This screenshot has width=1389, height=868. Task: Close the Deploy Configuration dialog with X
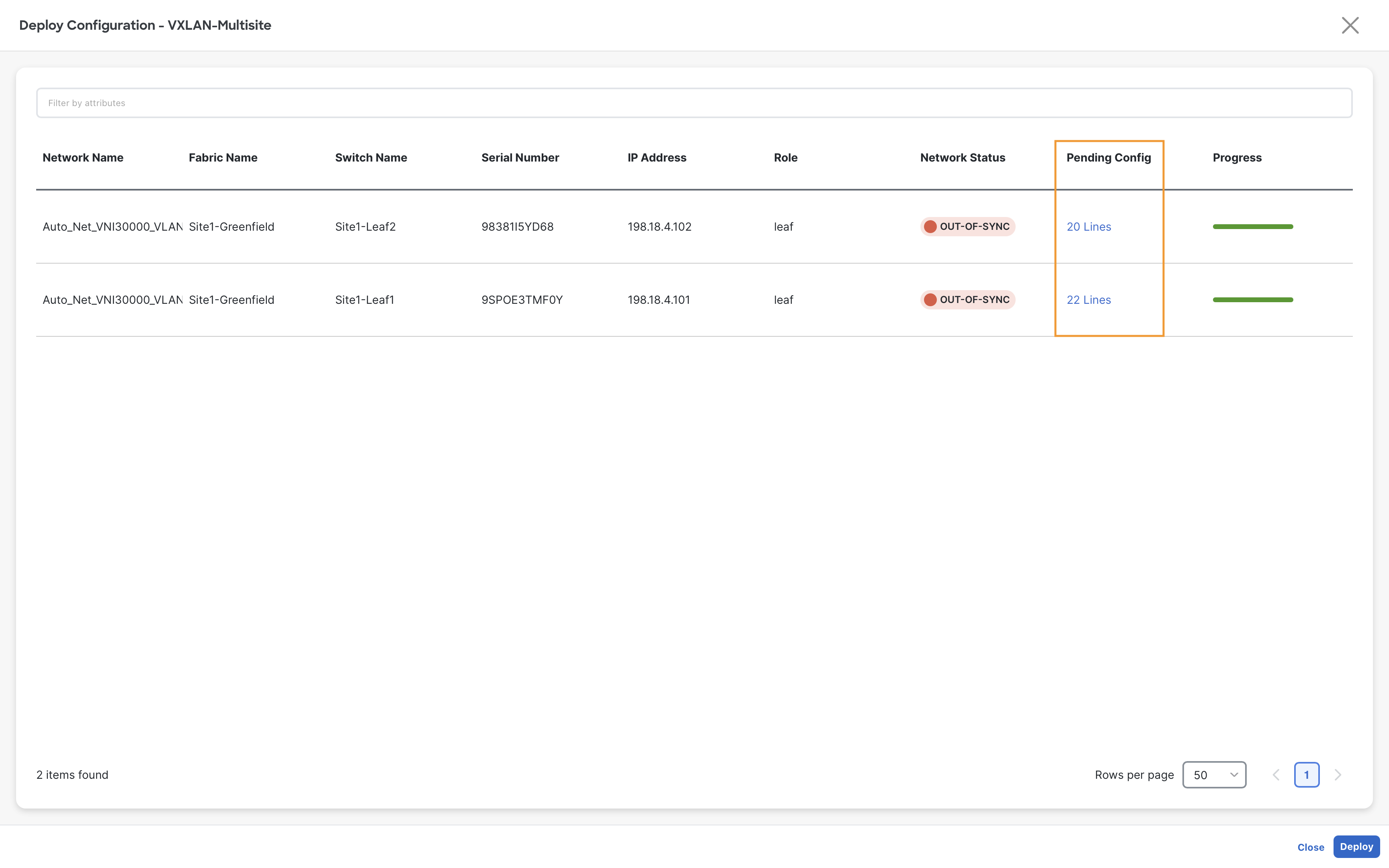[x=1350, y=25]
